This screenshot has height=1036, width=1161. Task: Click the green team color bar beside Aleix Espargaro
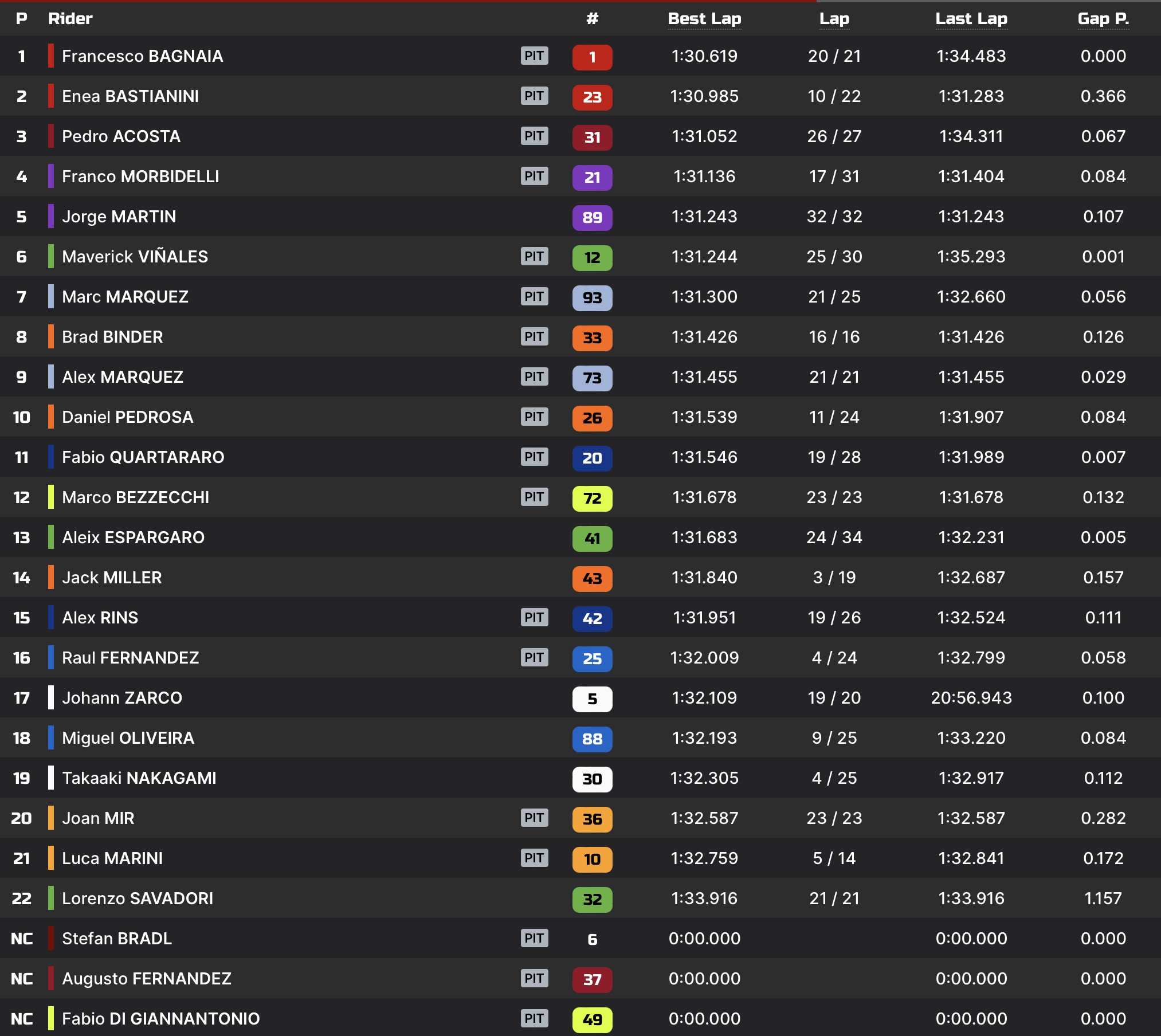click(x=51, y=537)
